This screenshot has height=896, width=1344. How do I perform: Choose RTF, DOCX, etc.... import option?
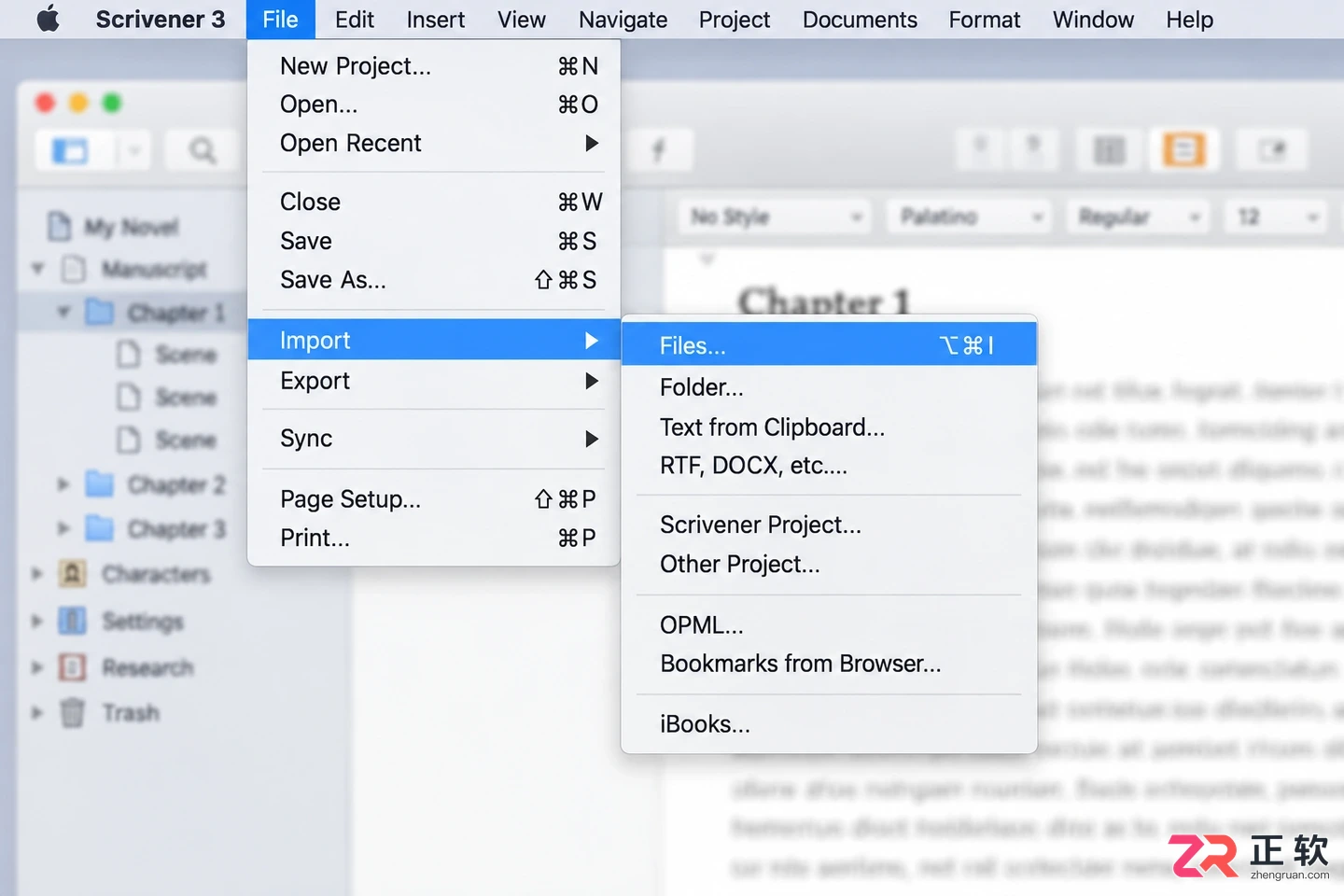tap(829, 466)
